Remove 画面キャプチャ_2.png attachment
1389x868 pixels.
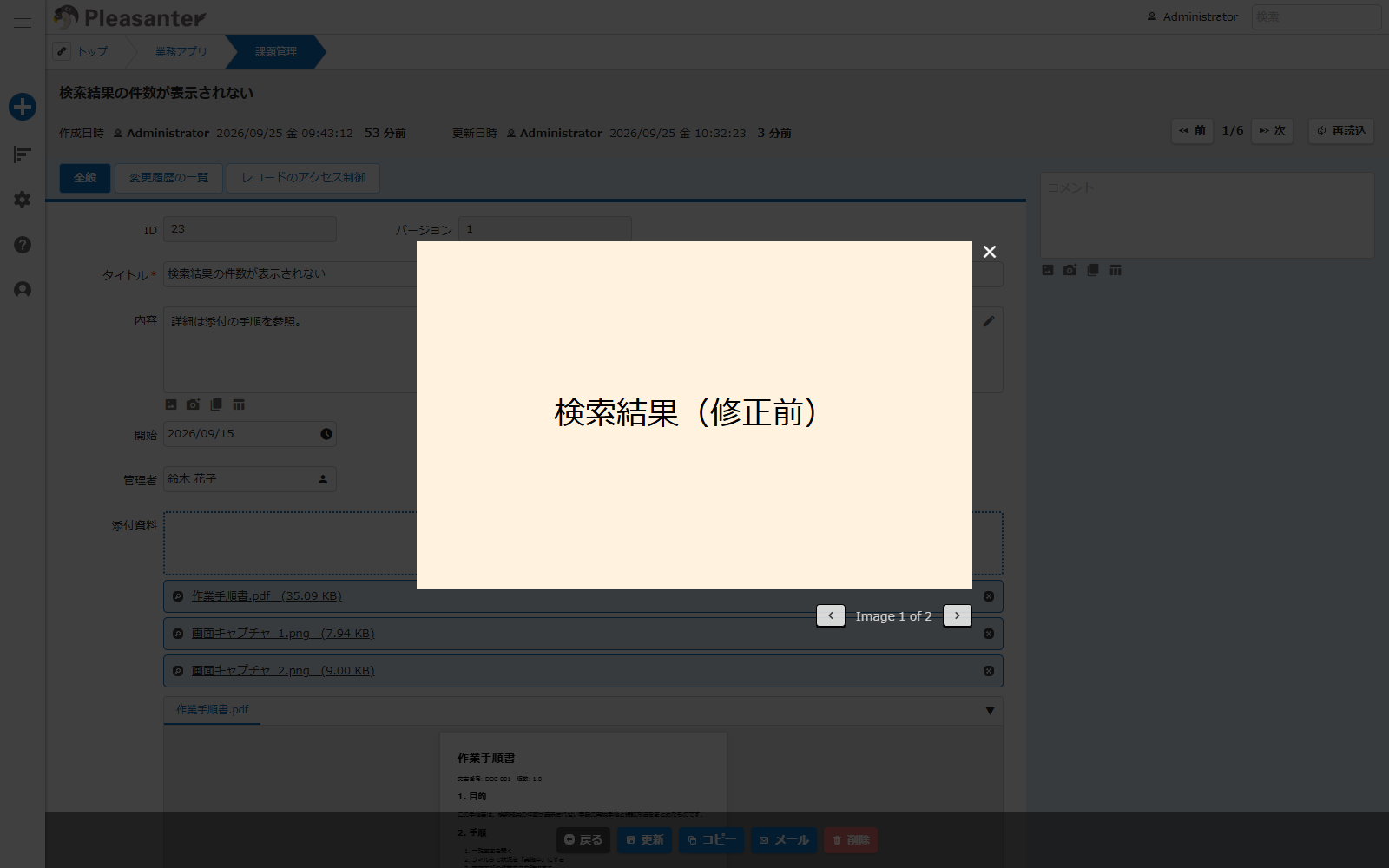click(x=988, y=671)
